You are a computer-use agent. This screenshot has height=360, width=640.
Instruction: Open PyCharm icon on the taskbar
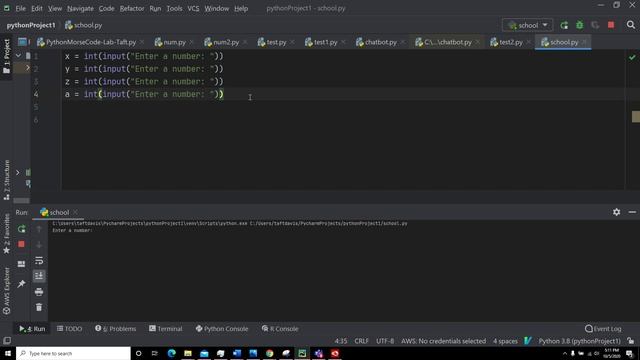coord(302,353)
